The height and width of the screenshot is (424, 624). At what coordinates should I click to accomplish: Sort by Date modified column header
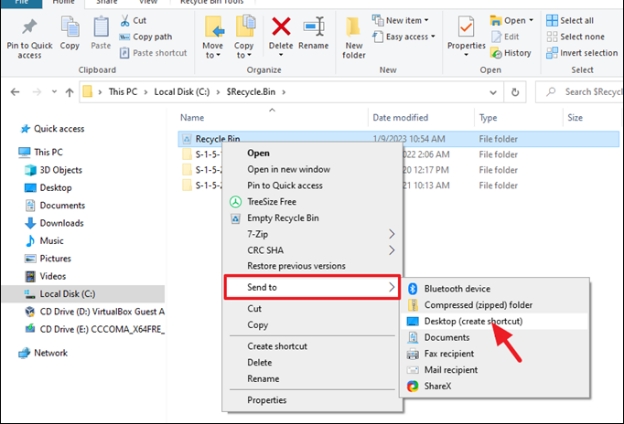(400, 117)
